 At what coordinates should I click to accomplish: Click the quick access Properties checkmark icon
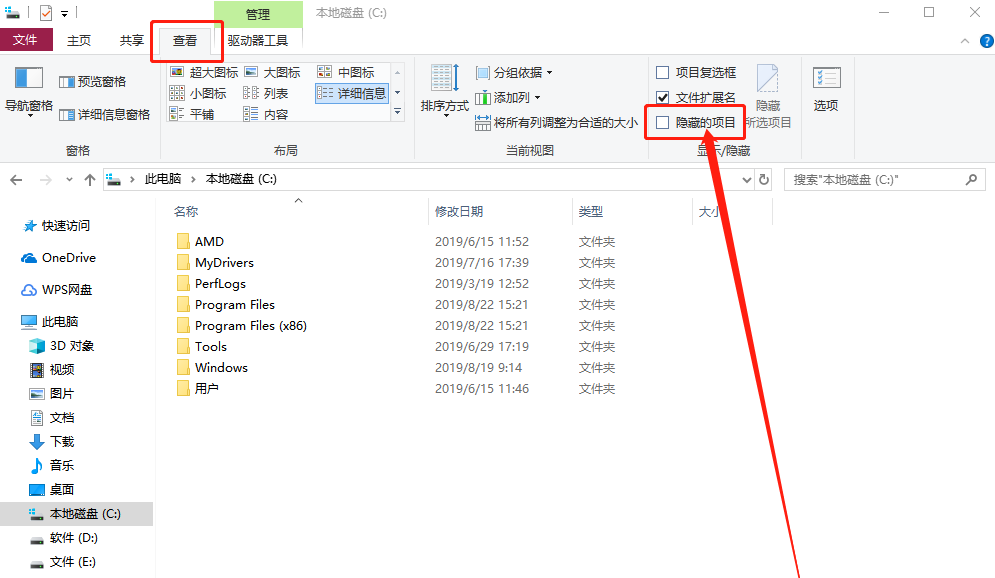[x=46, y=13]
